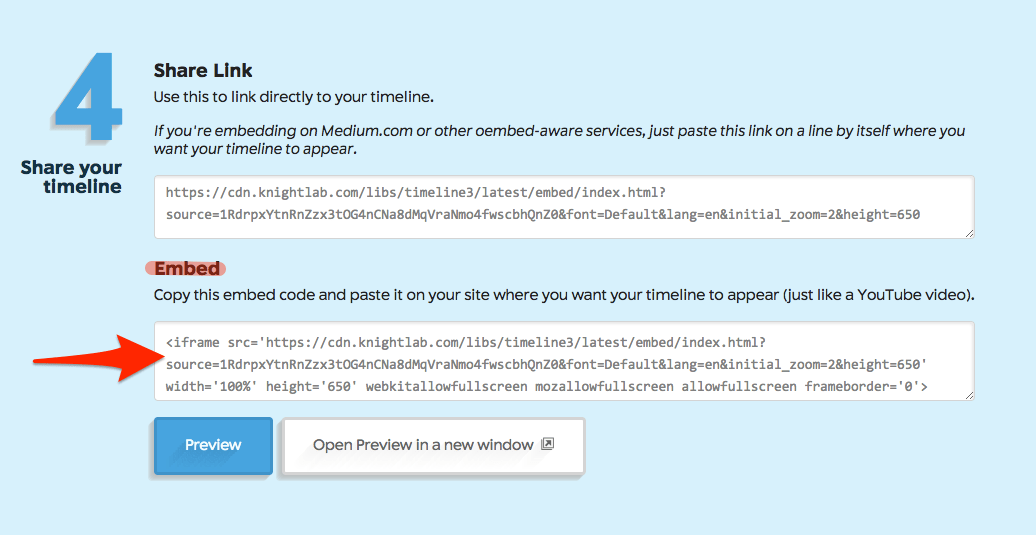Click the source parameter line in the embed code

[x=546, y=365]
